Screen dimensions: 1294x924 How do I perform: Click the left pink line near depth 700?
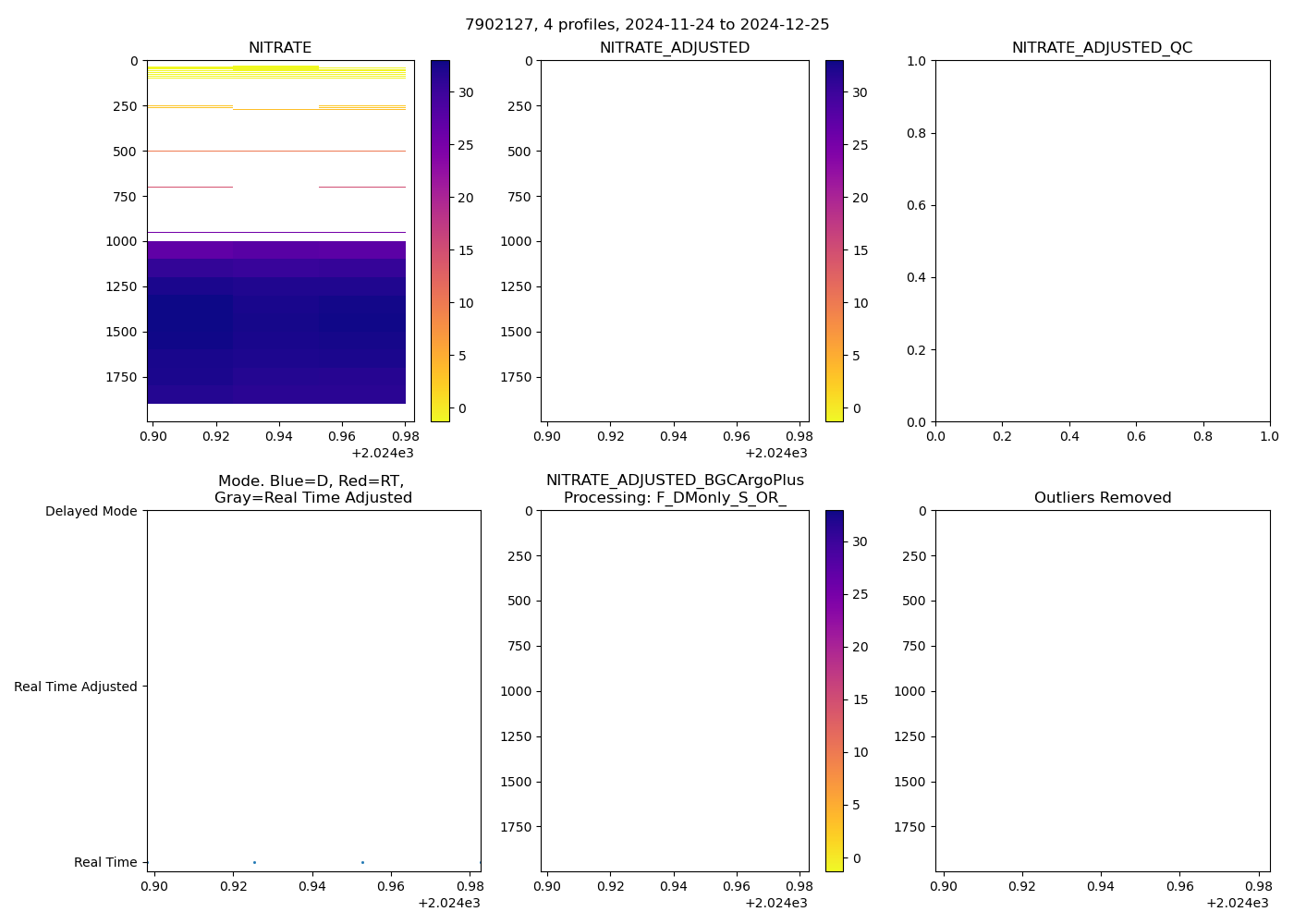click(x=189, y=188)
